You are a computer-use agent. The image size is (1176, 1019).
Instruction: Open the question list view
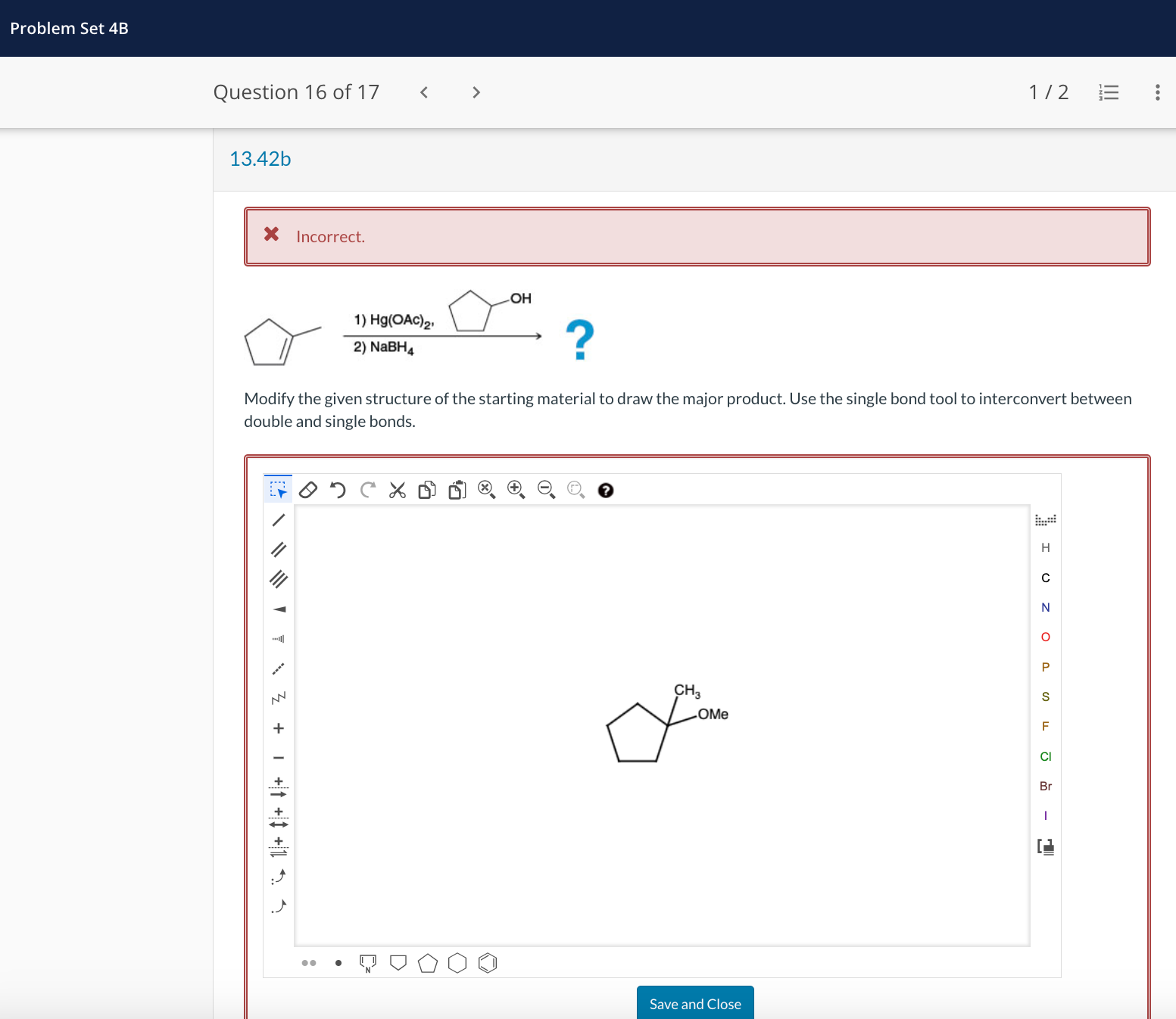1109,92
